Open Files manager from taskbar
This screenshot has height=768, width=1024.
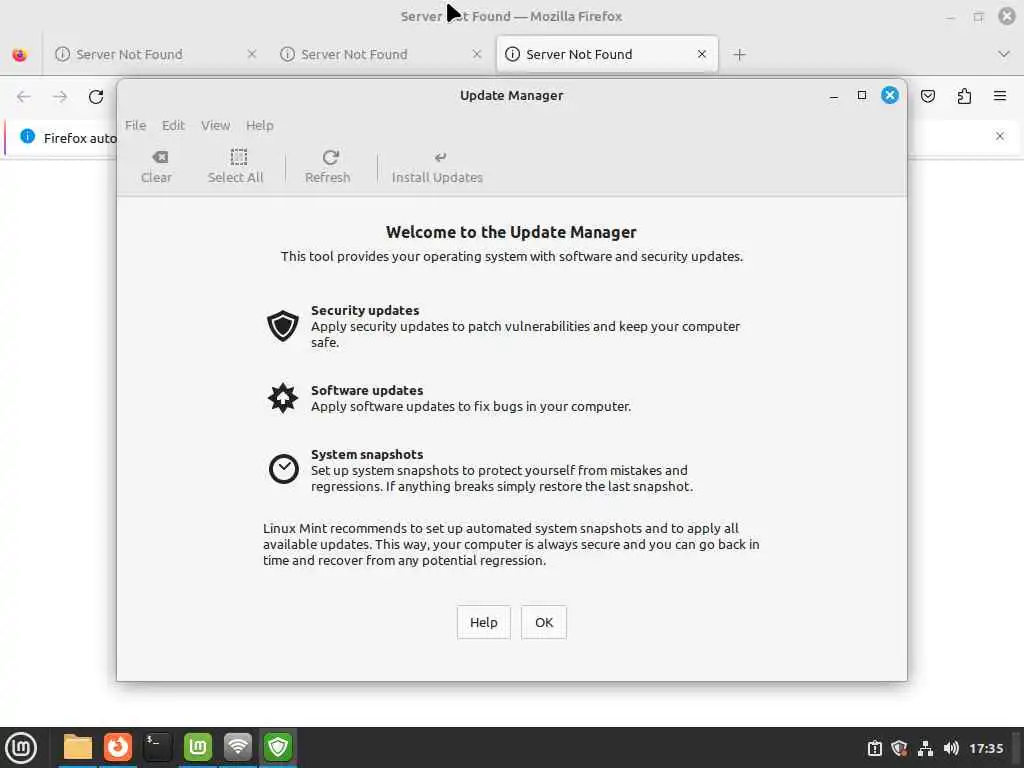point(78,747)
